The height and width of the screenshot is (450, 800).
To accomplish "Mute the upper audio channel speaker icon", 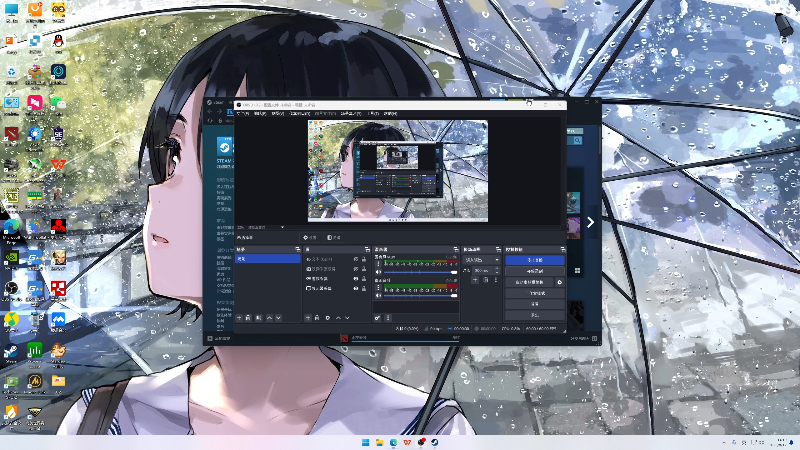I will [378, 272].
